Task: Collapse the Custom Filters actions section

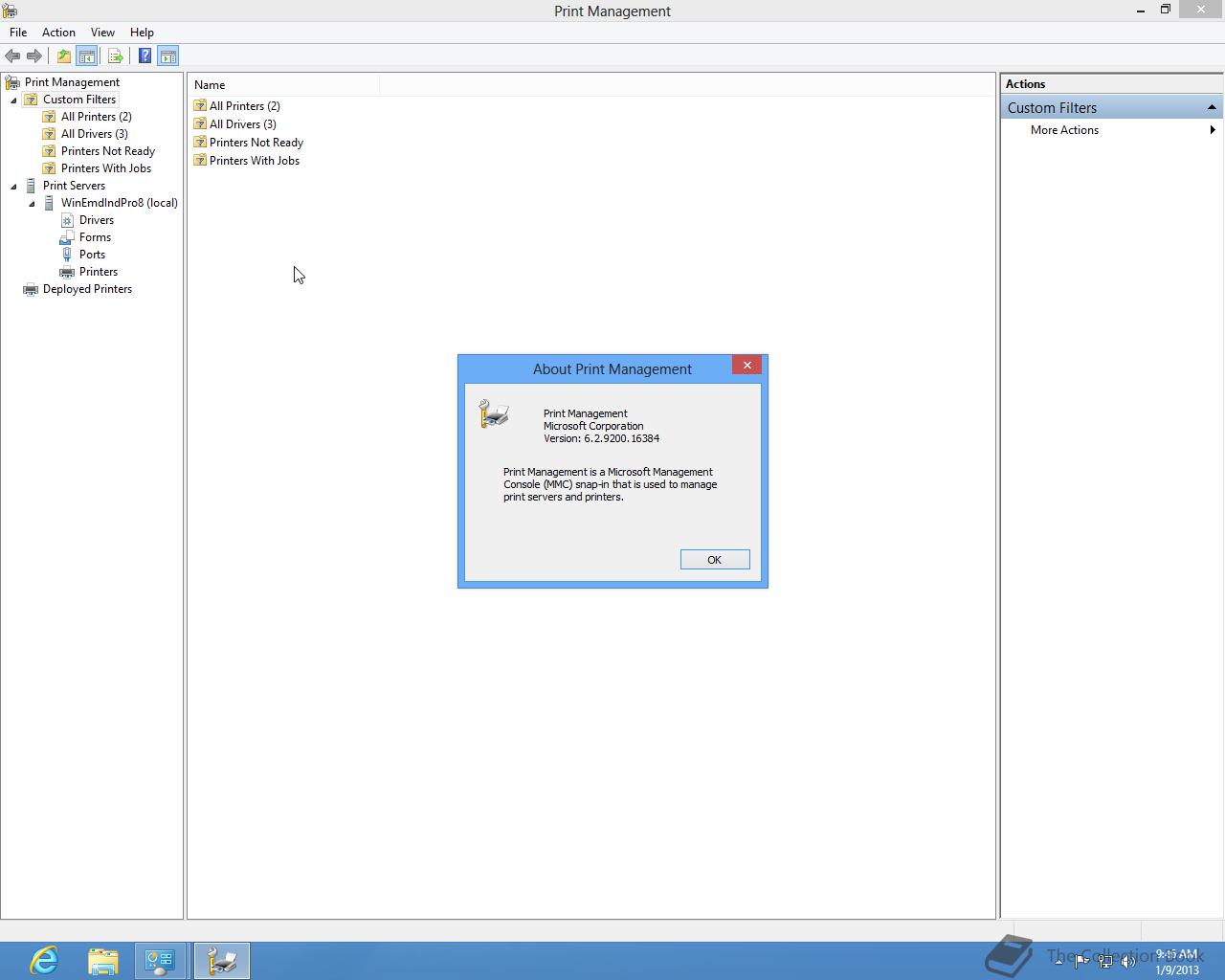Action: (1212, 107)
